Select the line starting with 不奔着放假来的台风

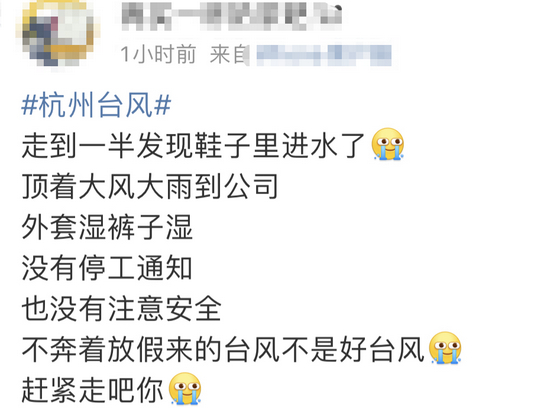[222, 350]
